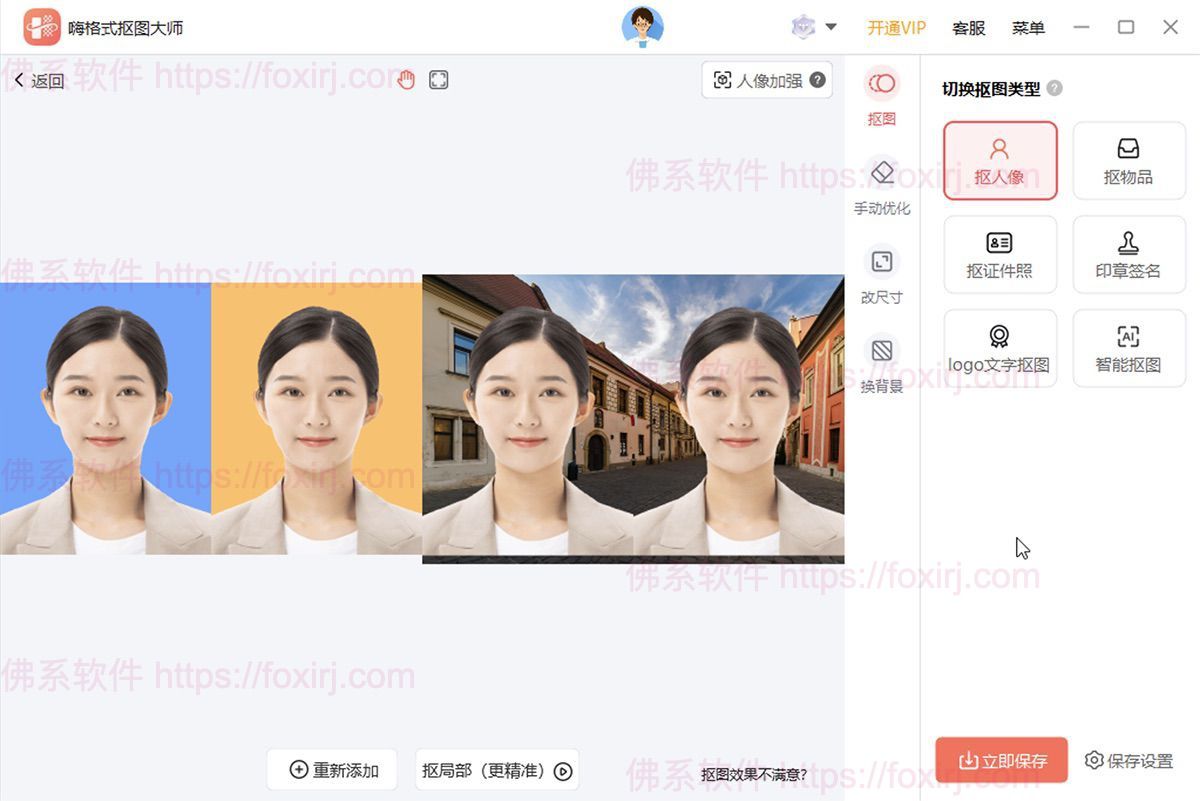Open the 手动优化 manual optimization tool
This screenshot has width=1200, height=801.
coord(881,185)
